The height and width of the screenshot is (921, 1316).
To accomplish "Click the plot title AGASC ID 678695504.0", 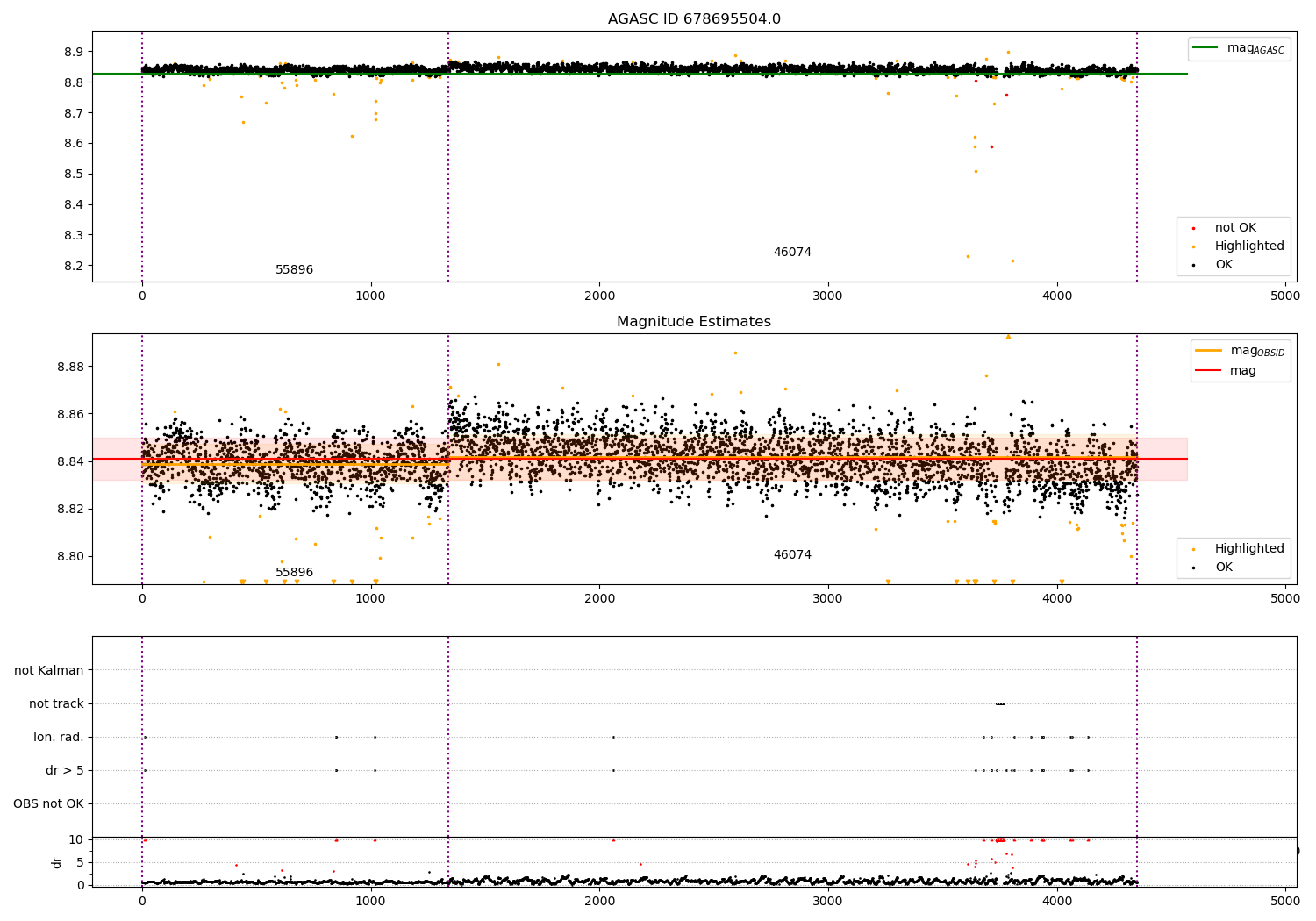I will click(694, 19).
